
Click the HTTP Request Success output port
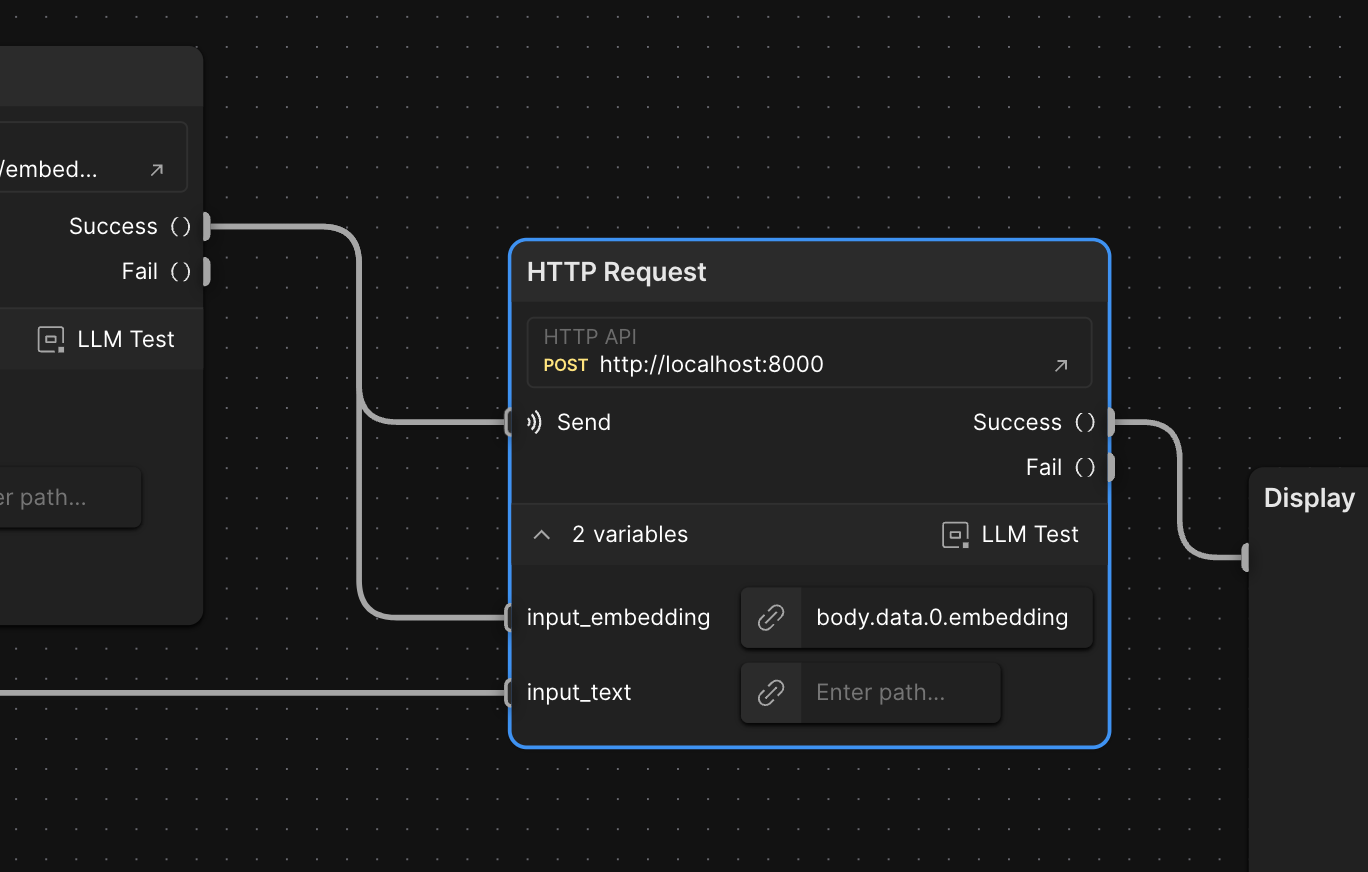[x=1110, y=423]
